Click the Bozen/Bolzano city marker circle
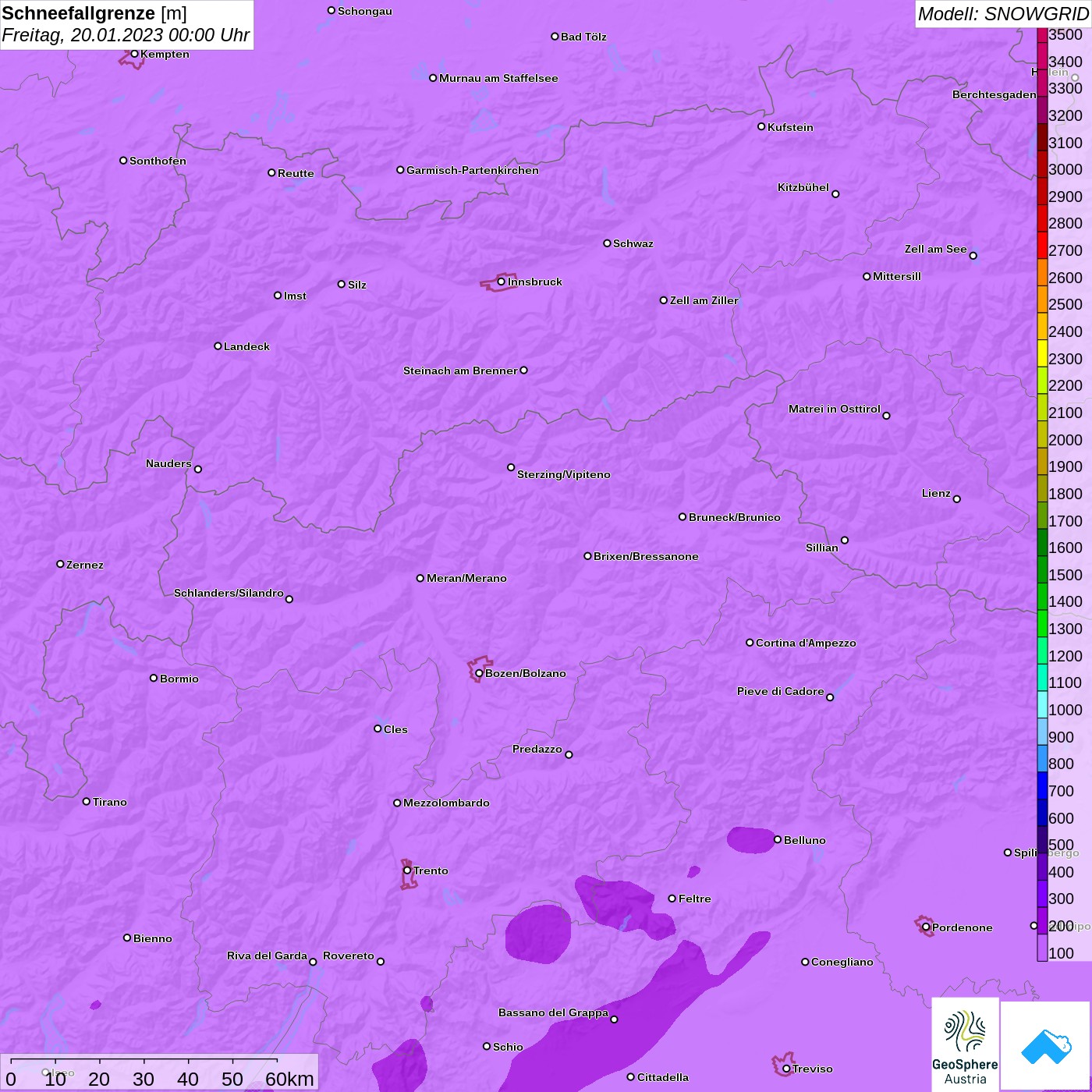Viewport: 1092px width, 1092px height. point(479,673)
